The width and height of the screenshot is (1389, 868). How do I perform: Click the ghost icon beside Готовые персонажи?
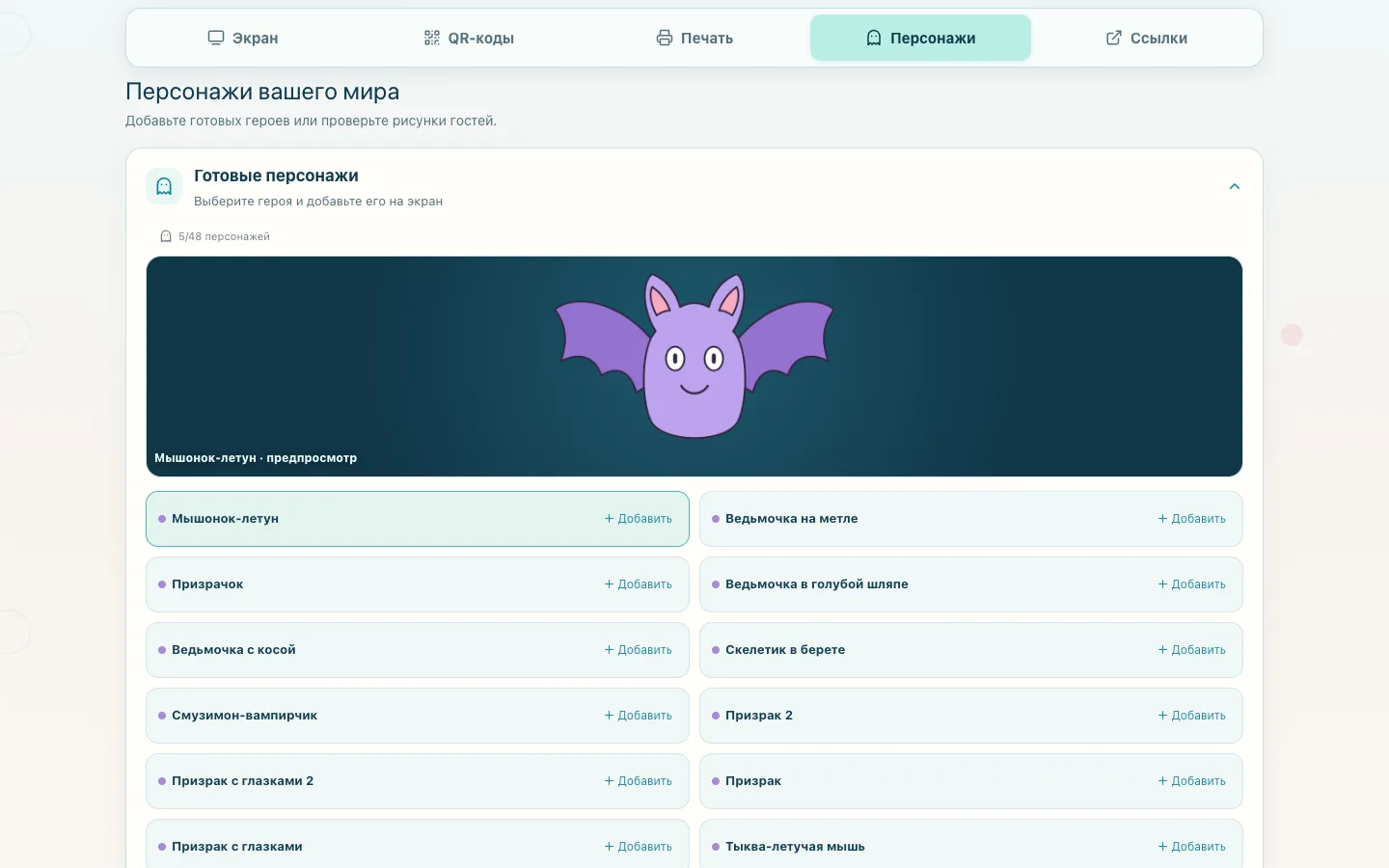coord(164,186)
